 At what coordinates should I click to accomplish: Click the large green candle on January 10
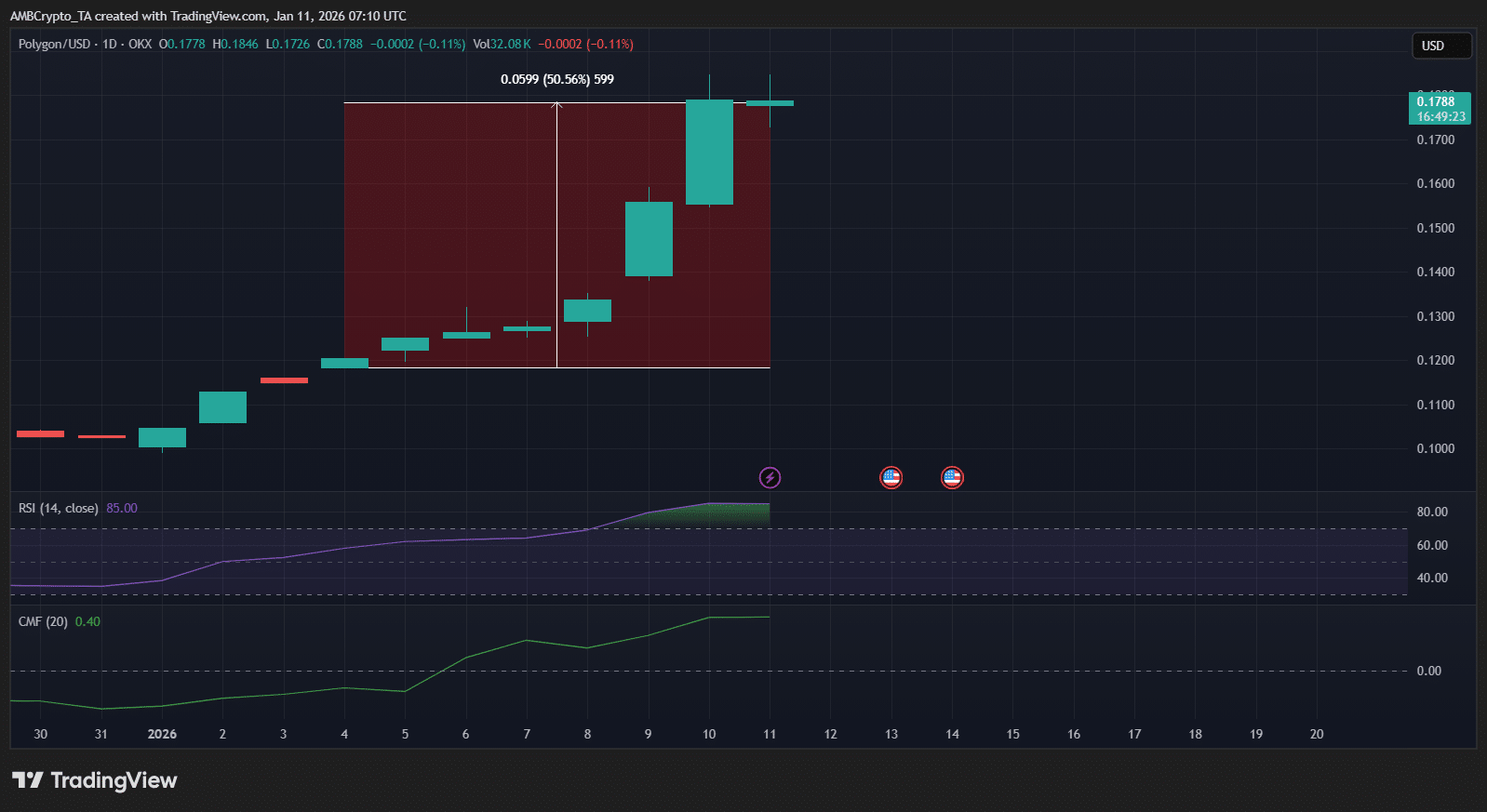(709, 152)
